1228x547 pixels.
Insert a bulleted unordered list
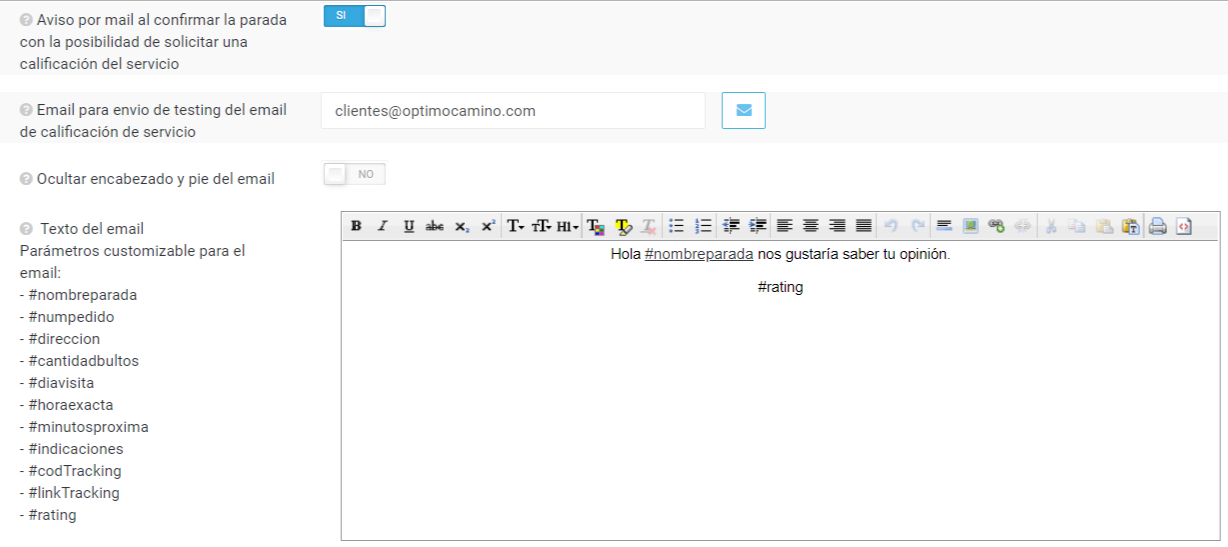tap(676, 227)
